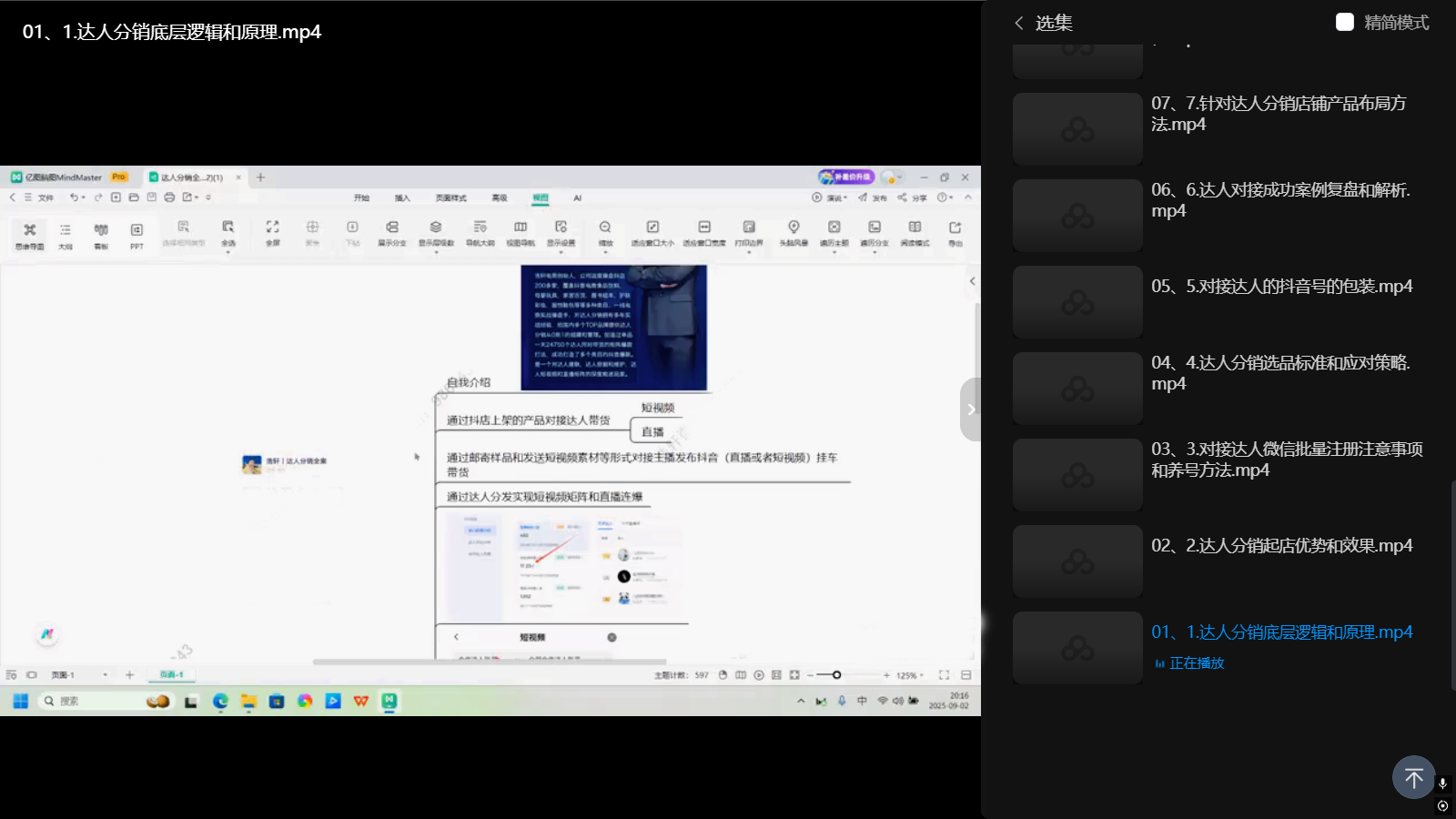Select thumbnail for video 04 达人分销选品标准
Screen dimensions: 1456x819
pyautogui.click(x=1077, y=389)
